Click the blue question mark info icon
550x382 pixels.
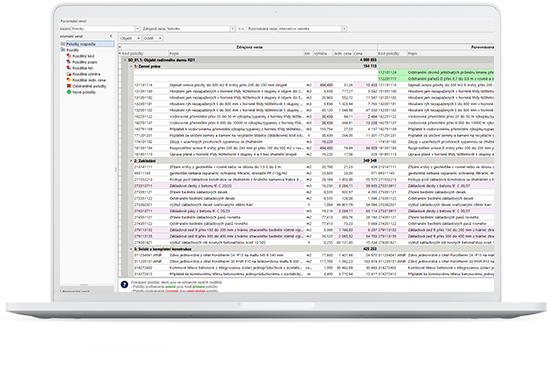[x=124, y=284]
